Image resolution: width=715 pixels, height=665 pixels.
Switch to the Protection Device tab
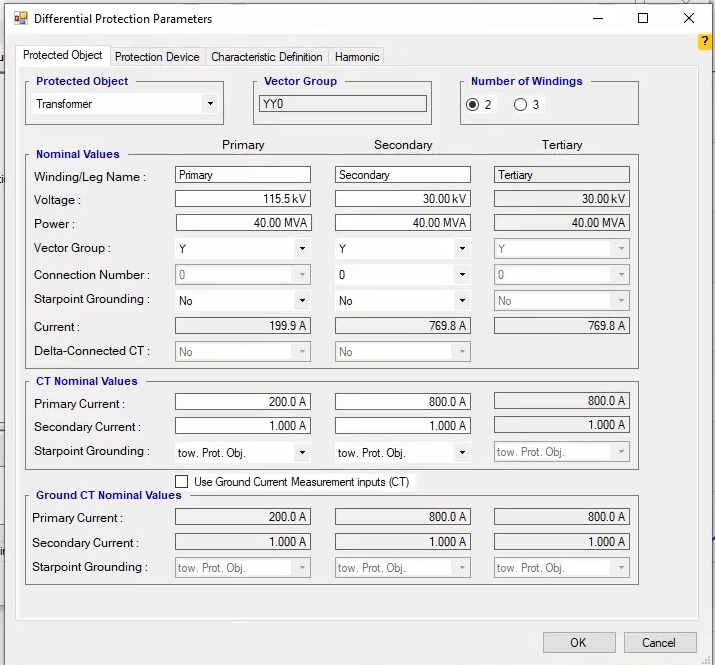pyautogui.click(x=157, y=57)
